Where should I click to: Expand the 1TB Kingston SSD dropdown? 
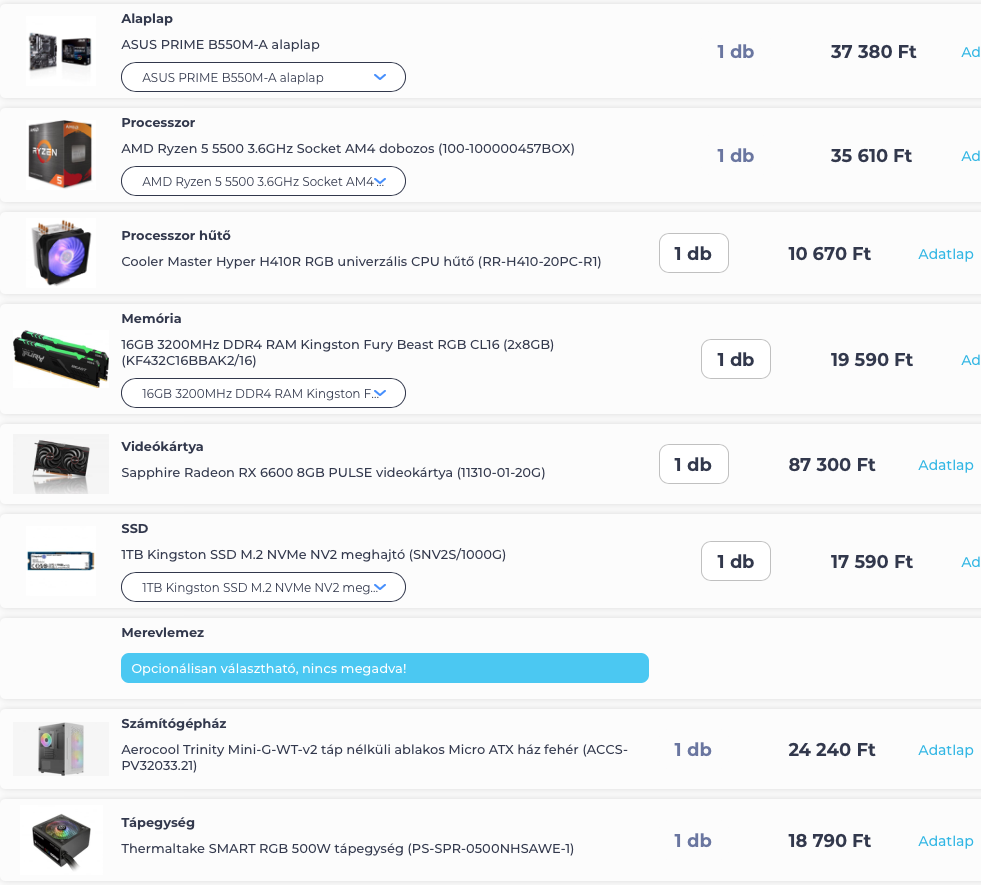pos(263,587)
